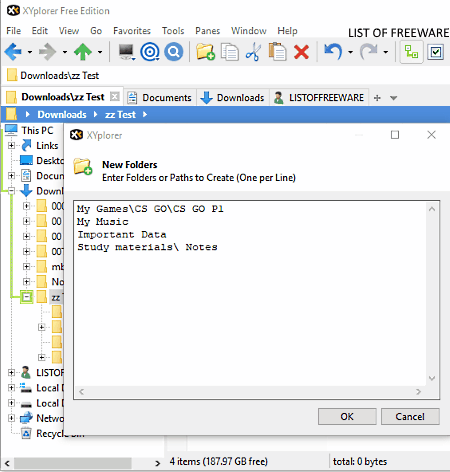Click zz Test in the breadcrumb bar

click(120, 115)
